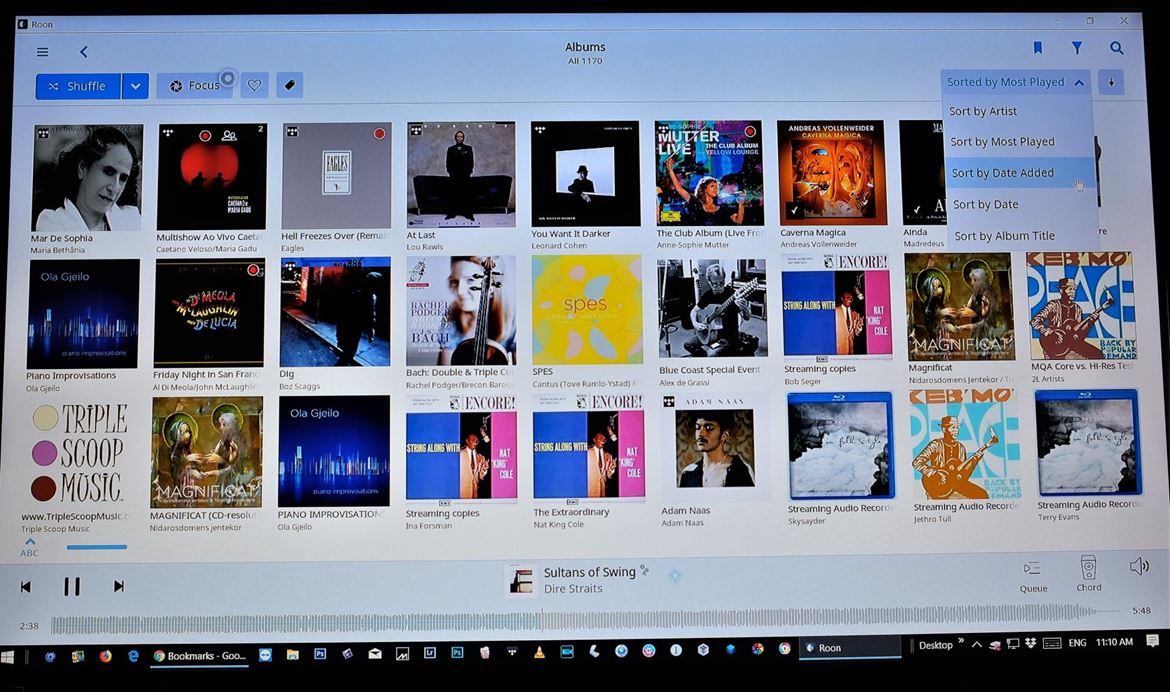Open the SPES album cover
This screenshot has height=692, width=1170.
pos(586,310)
